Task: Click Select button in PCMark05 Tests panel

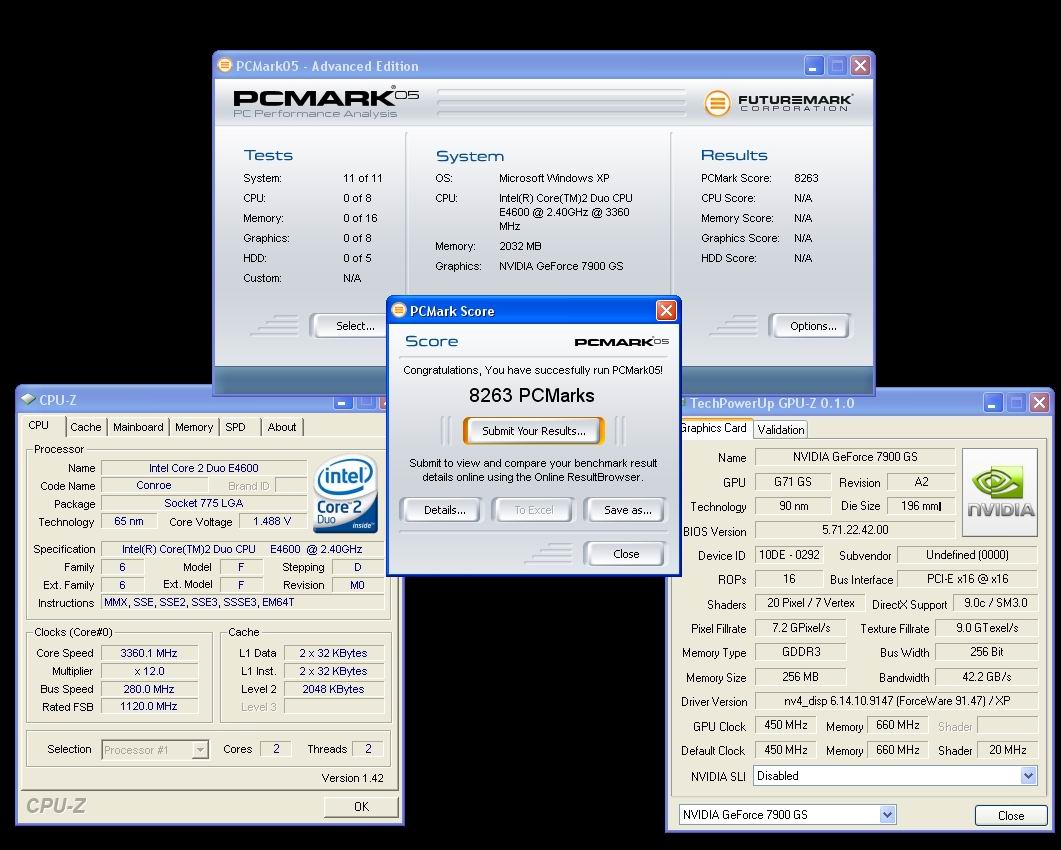Action: (x=351, y=326)
